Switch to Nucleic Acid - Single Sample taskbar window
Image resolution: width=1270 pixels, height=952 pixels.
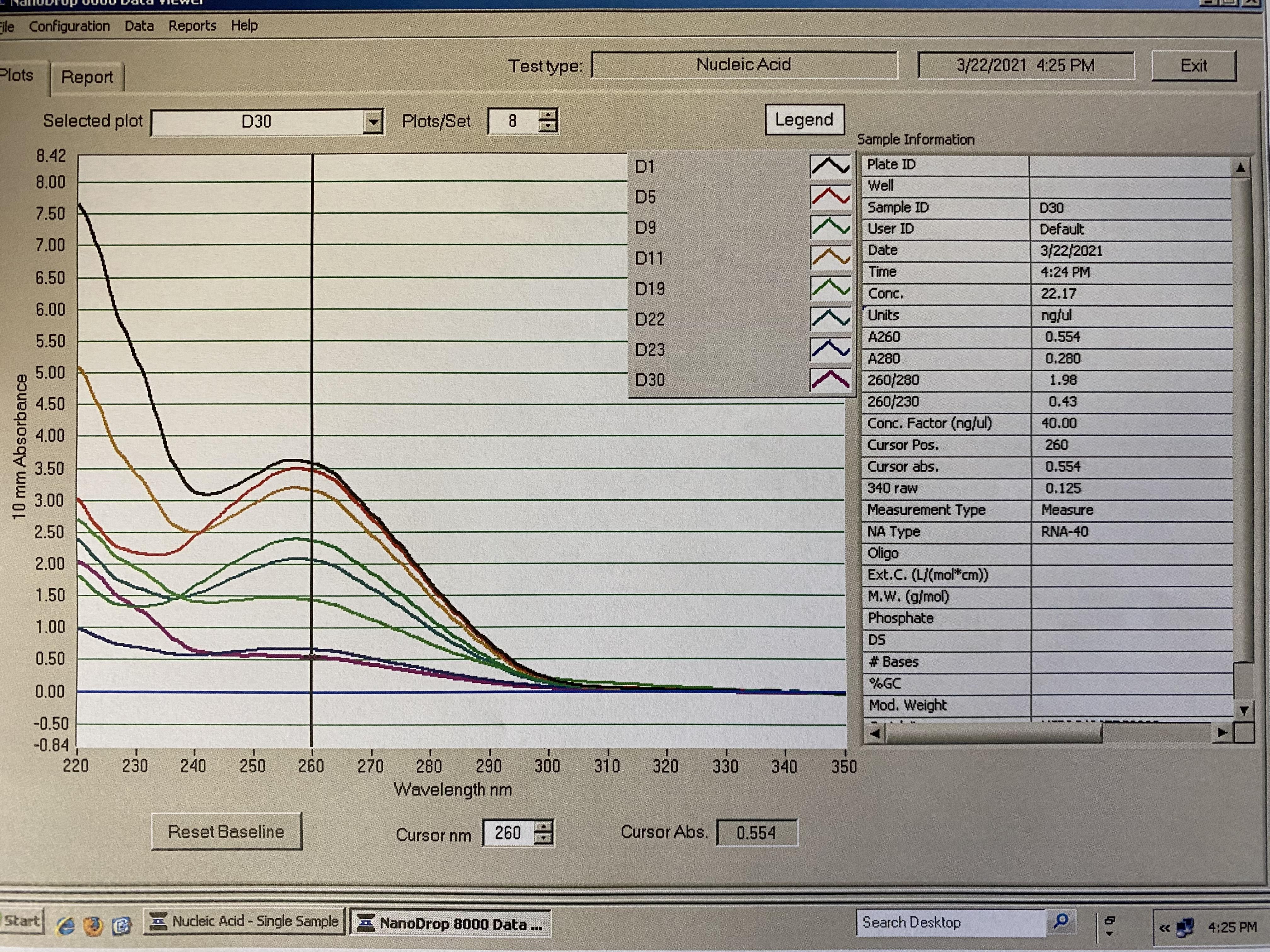coord(244,921)
